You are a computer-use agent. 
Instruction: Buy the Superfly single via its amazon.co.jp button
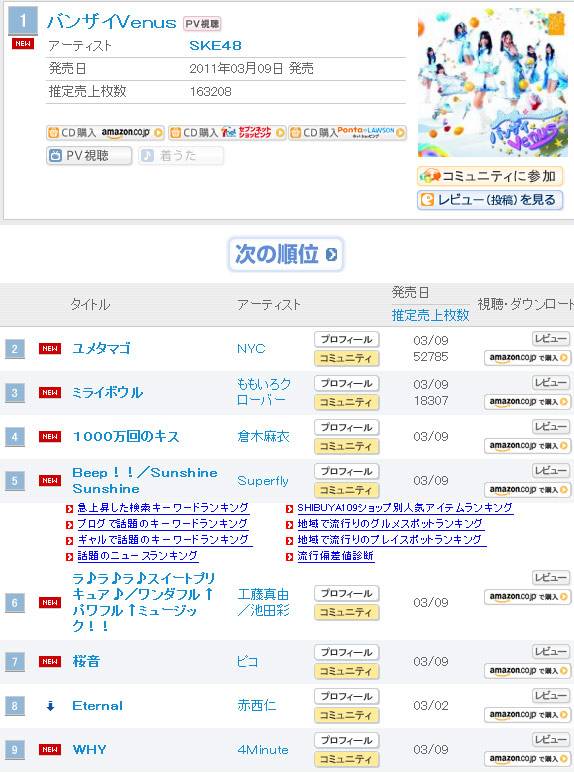[528, 490]
